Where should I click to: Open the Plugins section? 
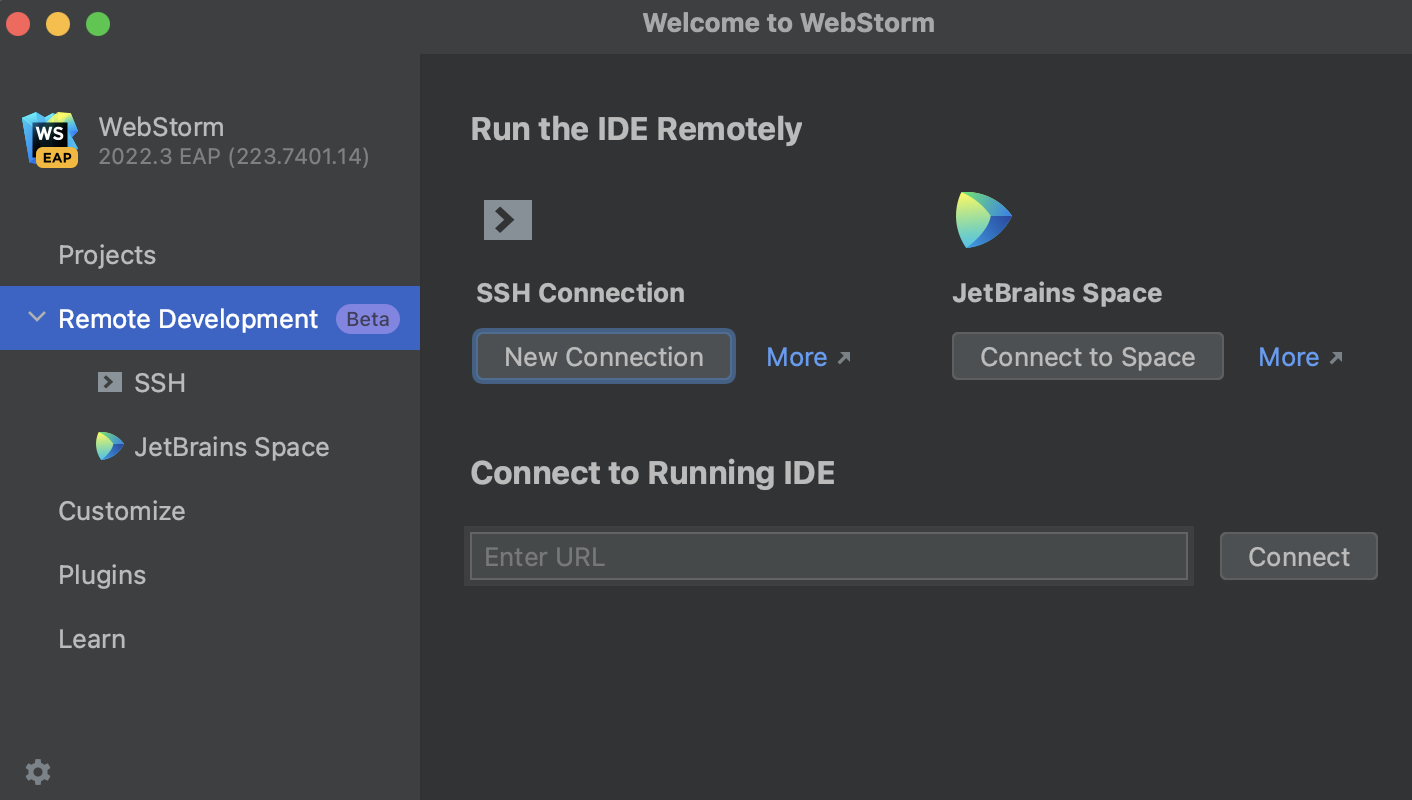tap(102, 574)
